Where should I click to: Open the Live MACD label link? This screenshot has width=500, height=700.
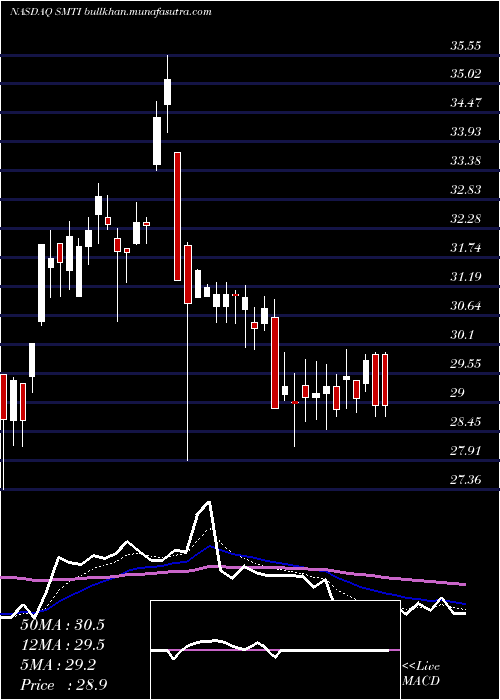tap(421, 674)
